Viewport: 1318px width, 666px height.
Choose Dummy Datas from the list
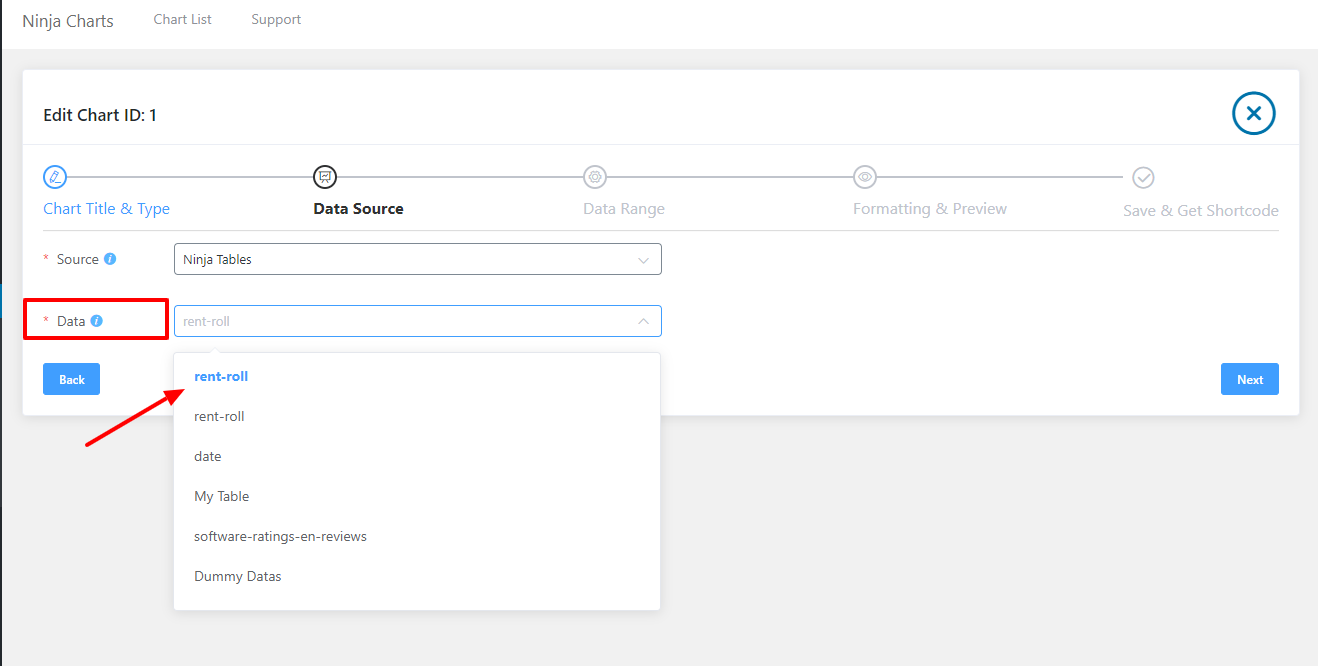(x=237, y=575)
